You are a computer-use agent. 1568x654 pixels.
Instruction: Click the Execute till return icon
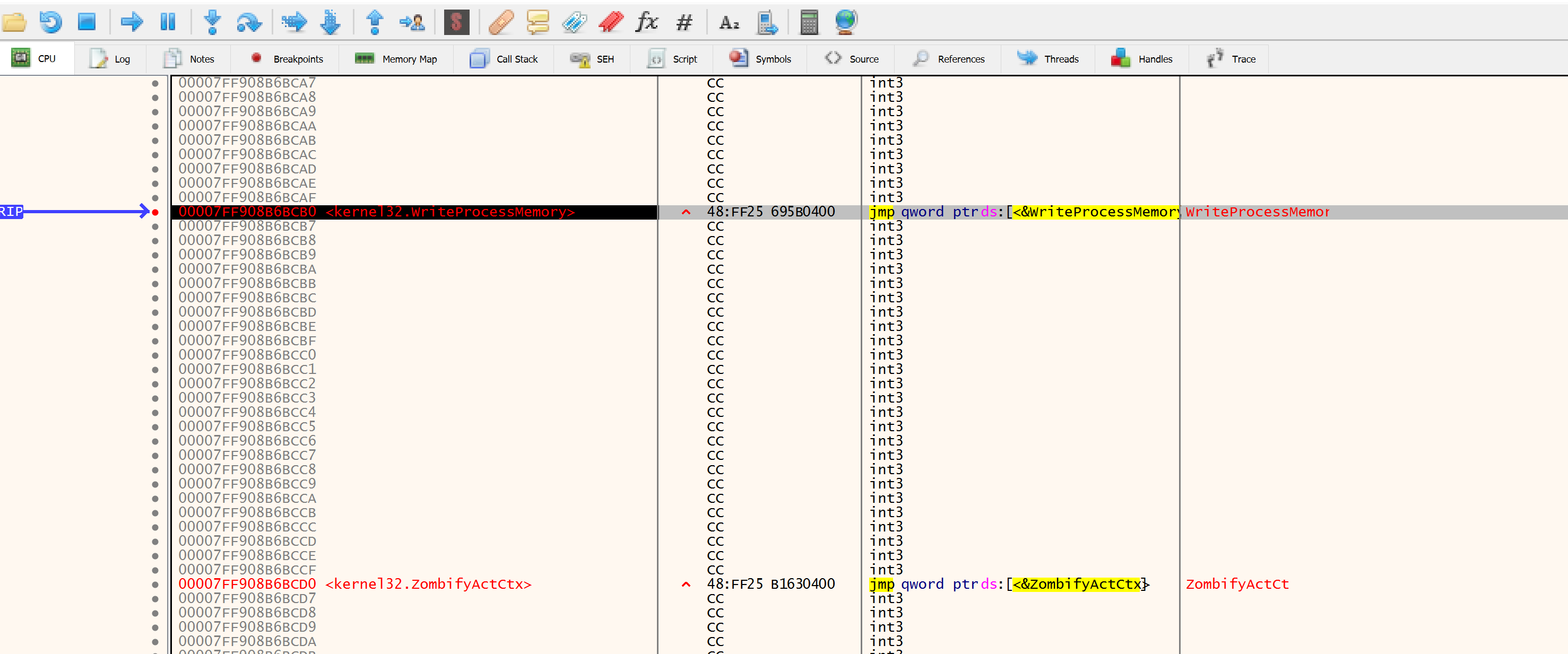(375, 22)
